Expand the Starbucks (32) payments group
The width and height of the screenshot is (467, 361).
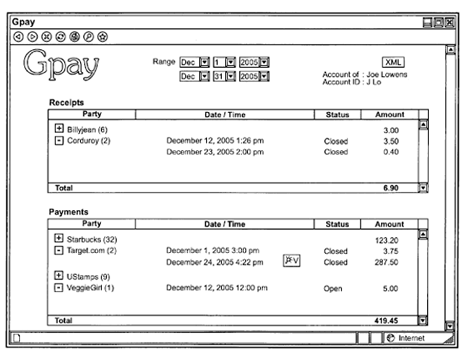click(x=59, y=238)
